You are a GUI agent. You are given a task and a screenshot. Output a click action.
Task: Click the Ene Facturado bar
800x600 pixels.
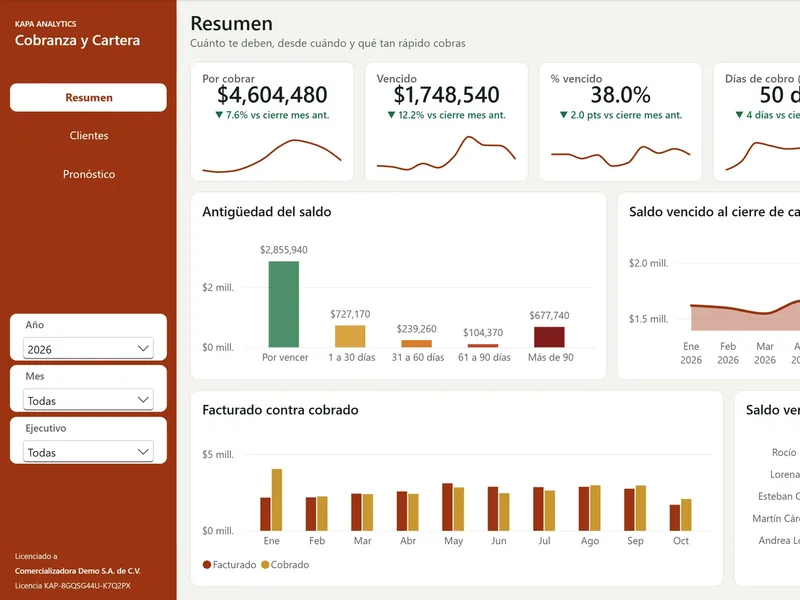coord(265,514)
